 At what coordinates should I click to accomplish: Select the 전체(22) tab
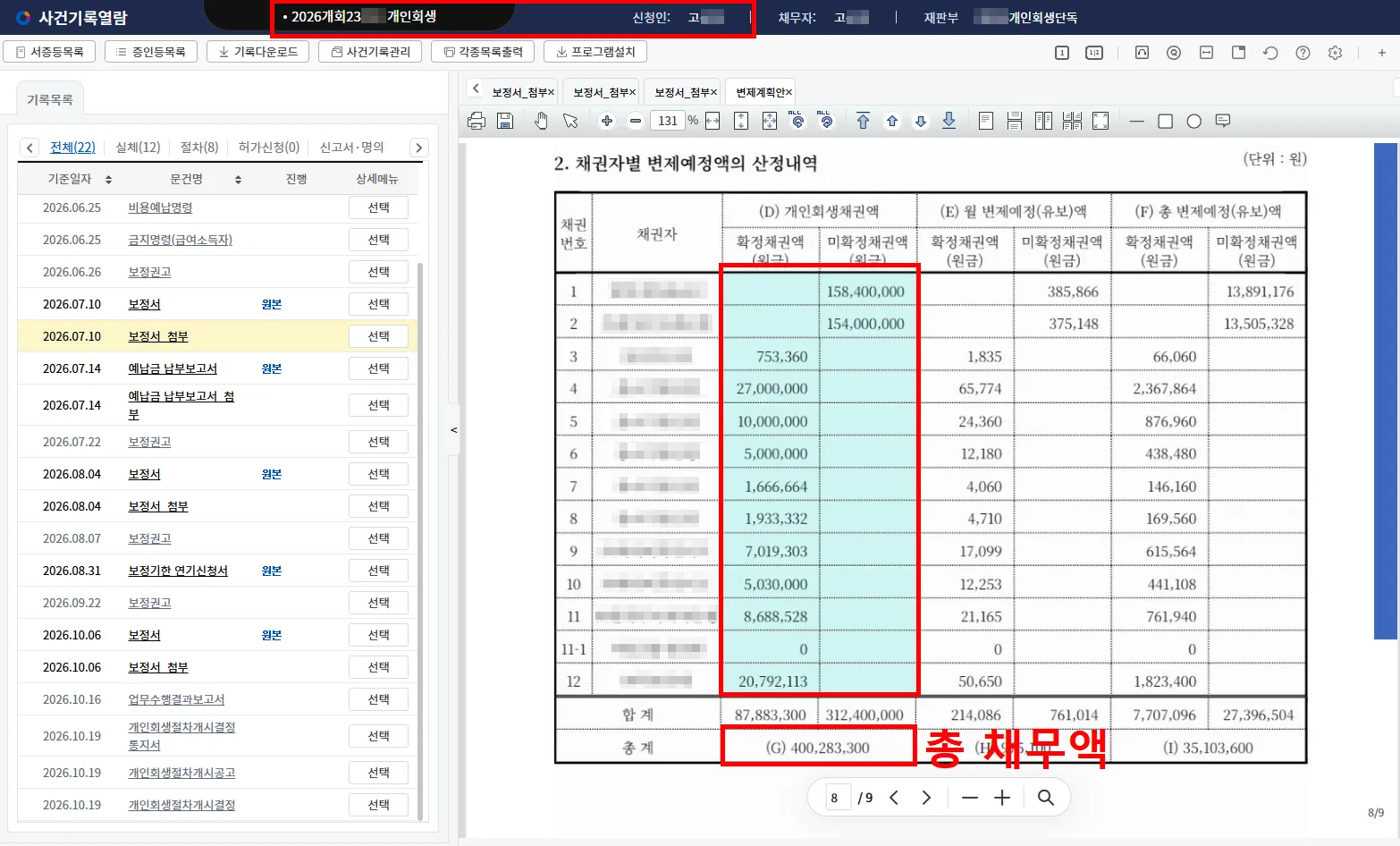72,148
